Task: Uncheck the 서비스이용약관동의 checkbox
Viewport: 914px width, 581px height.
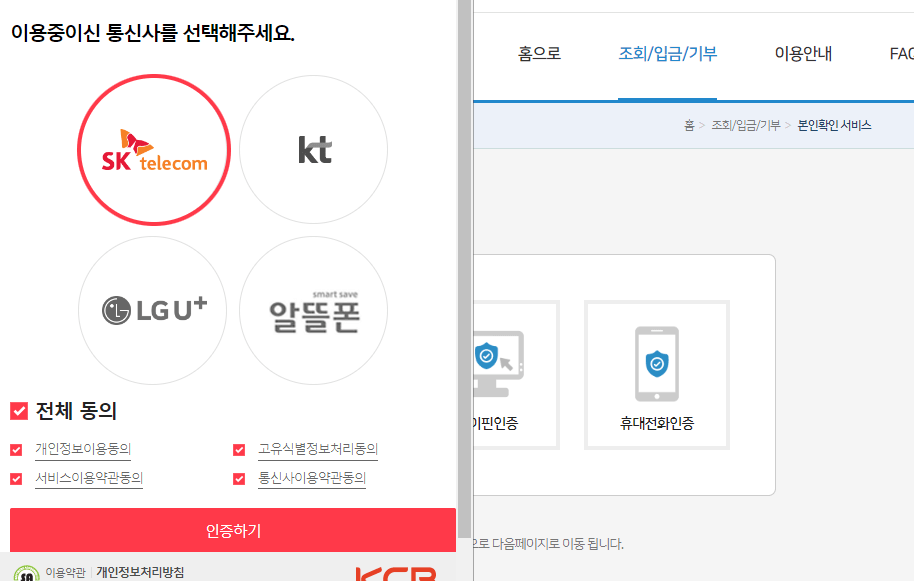Action: pyautogui.click(x=15, y=479)
